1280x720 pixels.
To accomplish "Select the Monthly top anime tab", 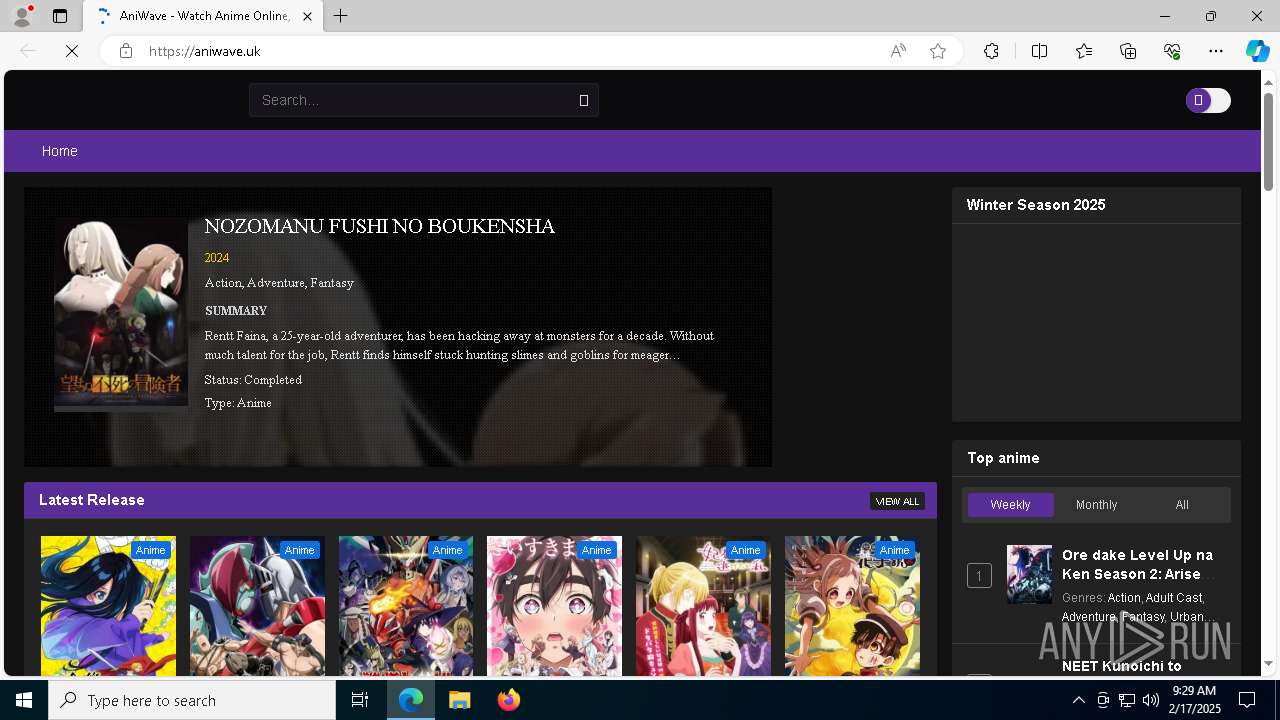I will 1096,505.
